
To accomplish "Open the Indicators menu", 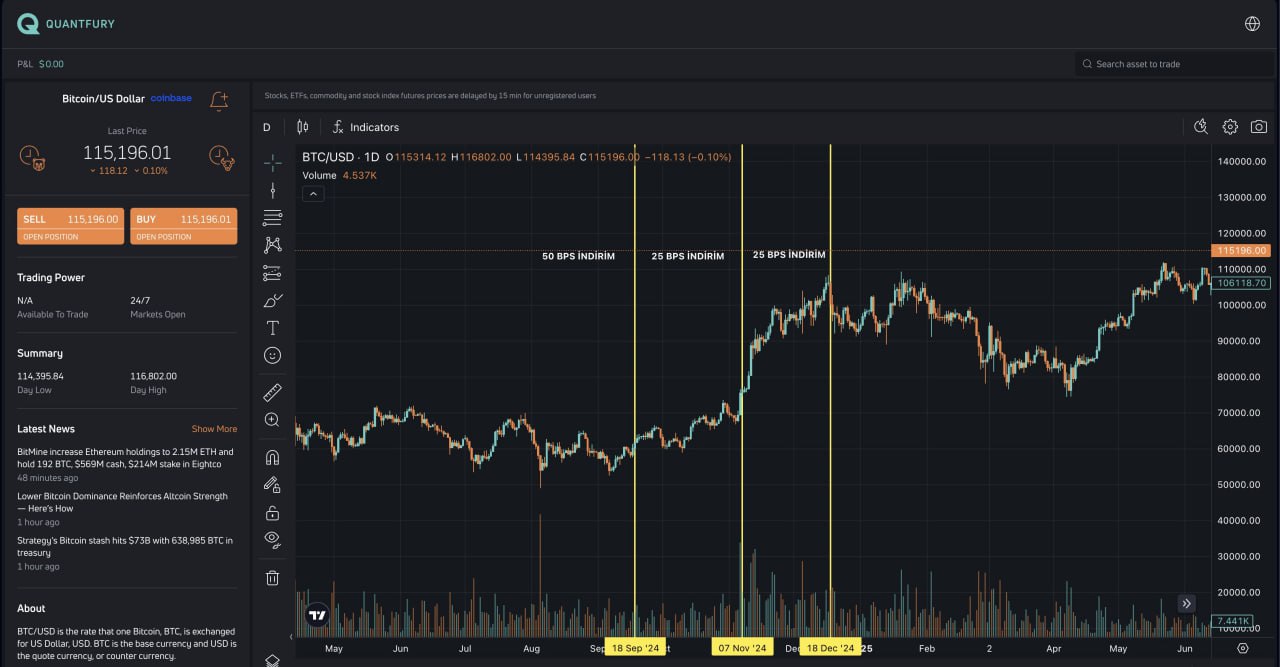I will click(x=366, y=127).
